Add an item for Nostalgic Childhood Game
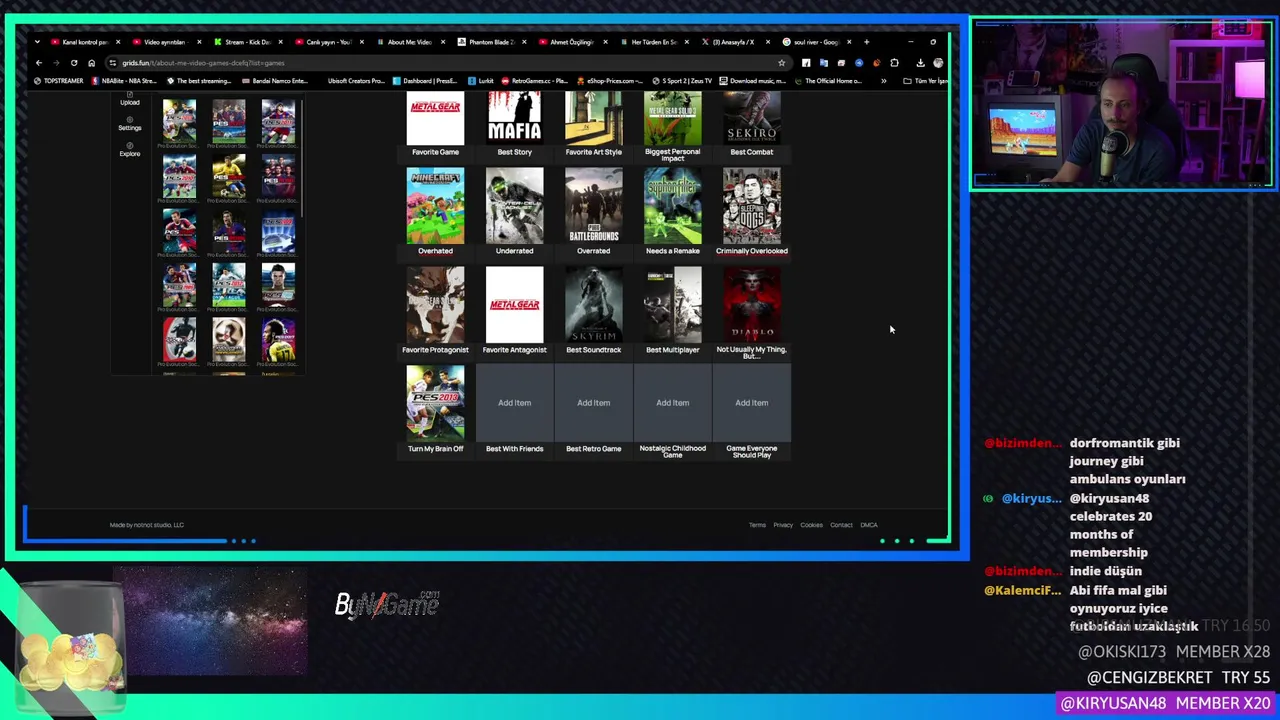This screenshot has height=720, width=1280. point(673,403)
